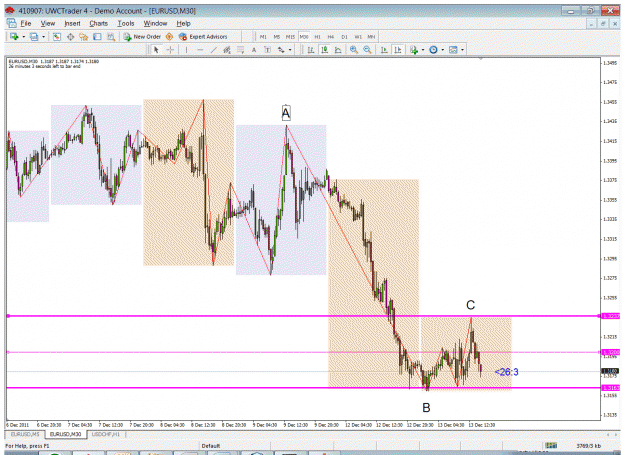
Task: Switch to Candlesticks chart display
Action: coord(324,50)
